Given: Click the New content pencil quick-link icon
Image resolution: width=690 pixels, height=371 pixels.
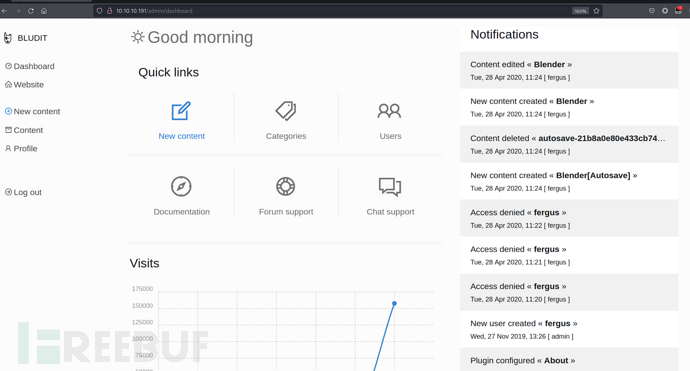Looking at the screenshot, I should (181, 111).
